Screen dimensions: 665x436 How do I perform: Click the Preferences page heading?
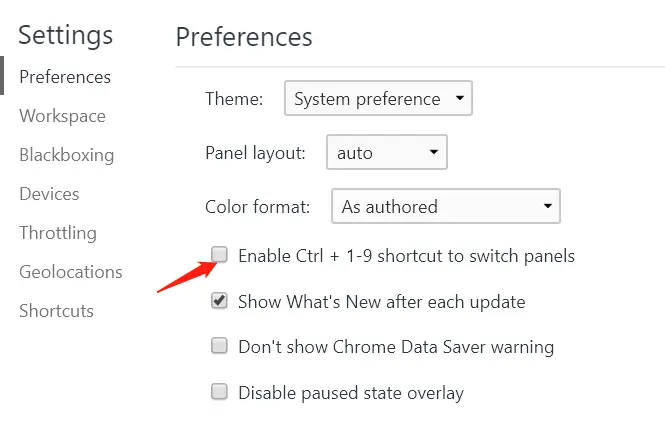click(x=244, y=38)
